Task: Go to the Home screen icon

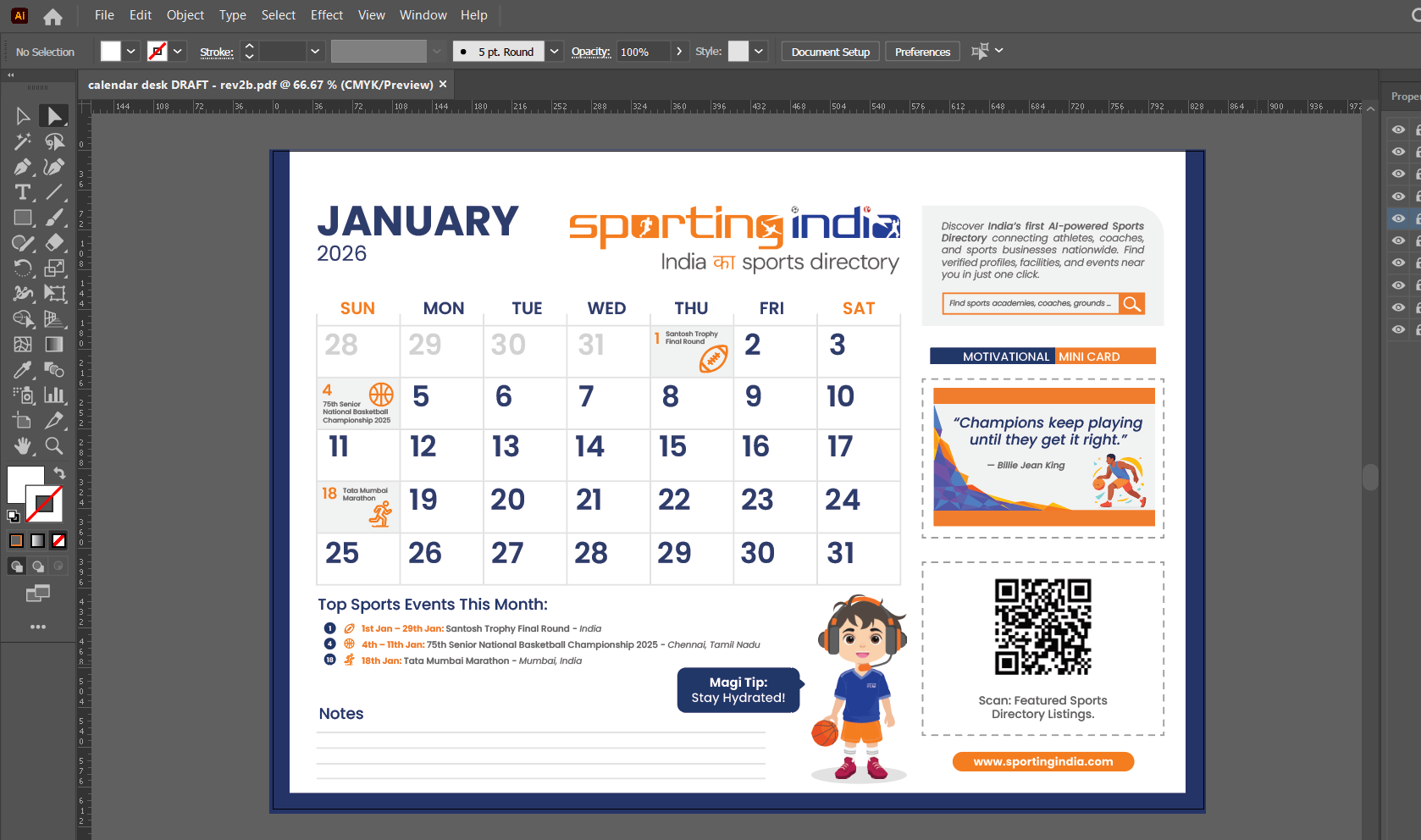Action: [x=53, y=16]
